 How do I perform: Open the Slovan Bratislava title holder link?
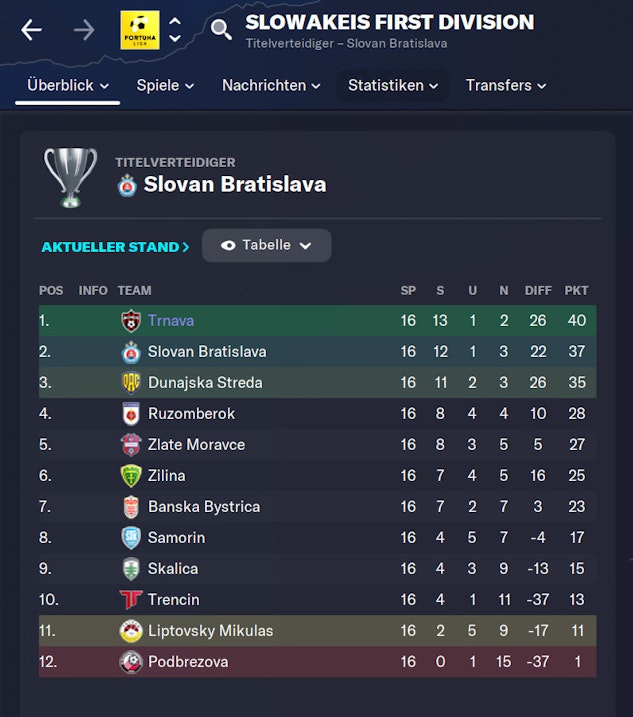click(x=234, y=184)
